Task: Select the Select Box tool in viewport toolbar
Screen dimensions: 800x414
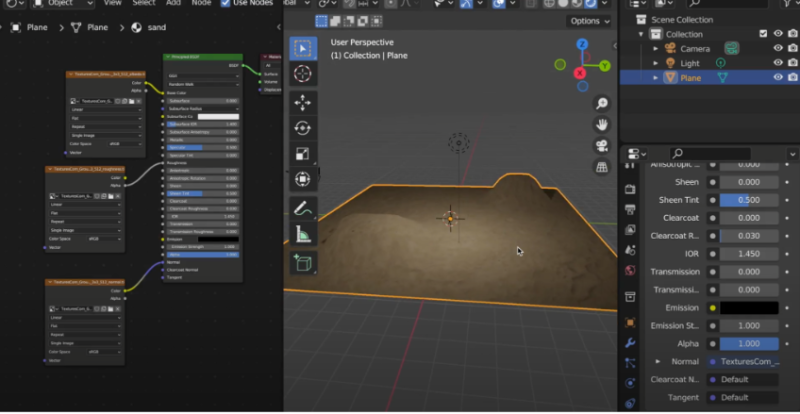Action: pyautogui.click(x=303, y=48)
